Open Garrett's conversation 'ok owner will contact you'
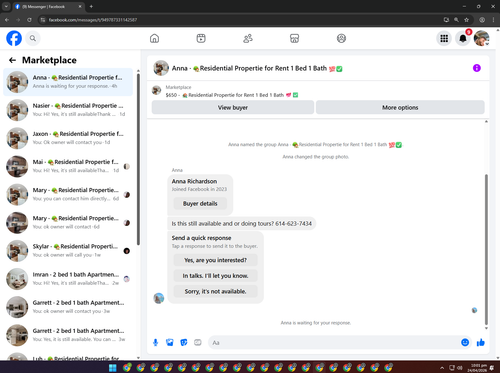The height and width of the screenshot is (373, 500). [x=68, y=307]
